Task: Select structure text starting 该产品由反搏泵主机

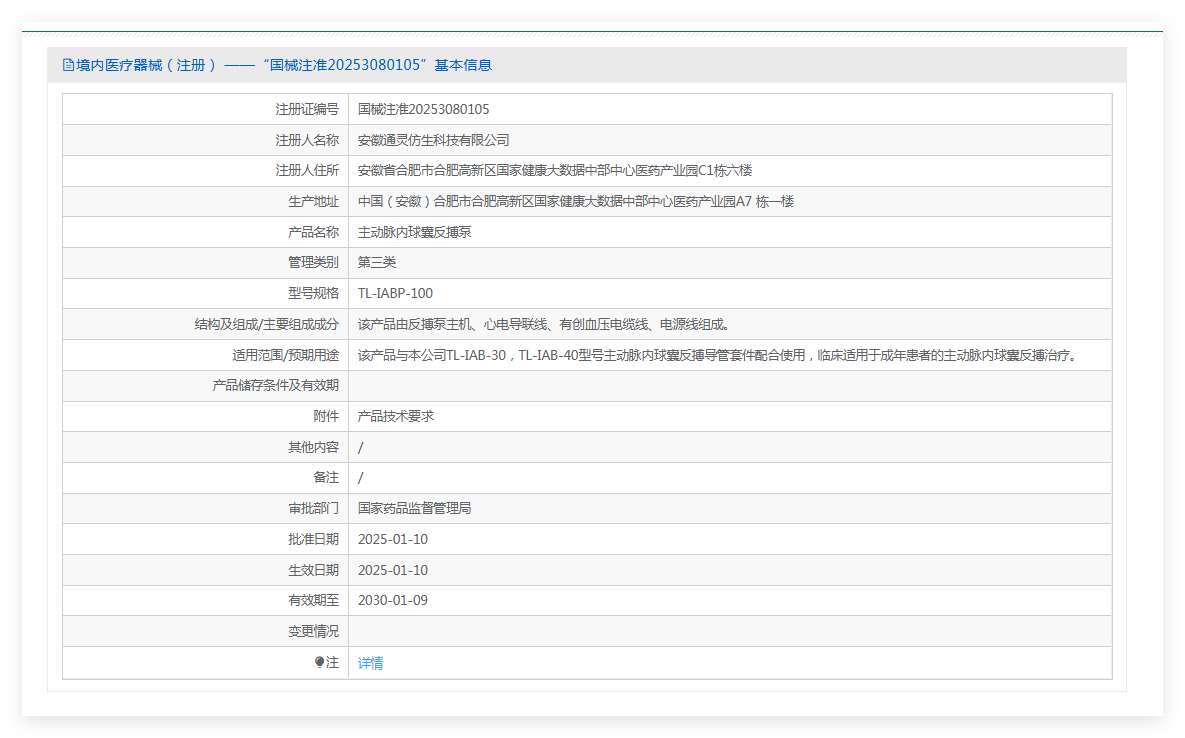Action: (543, 325)
